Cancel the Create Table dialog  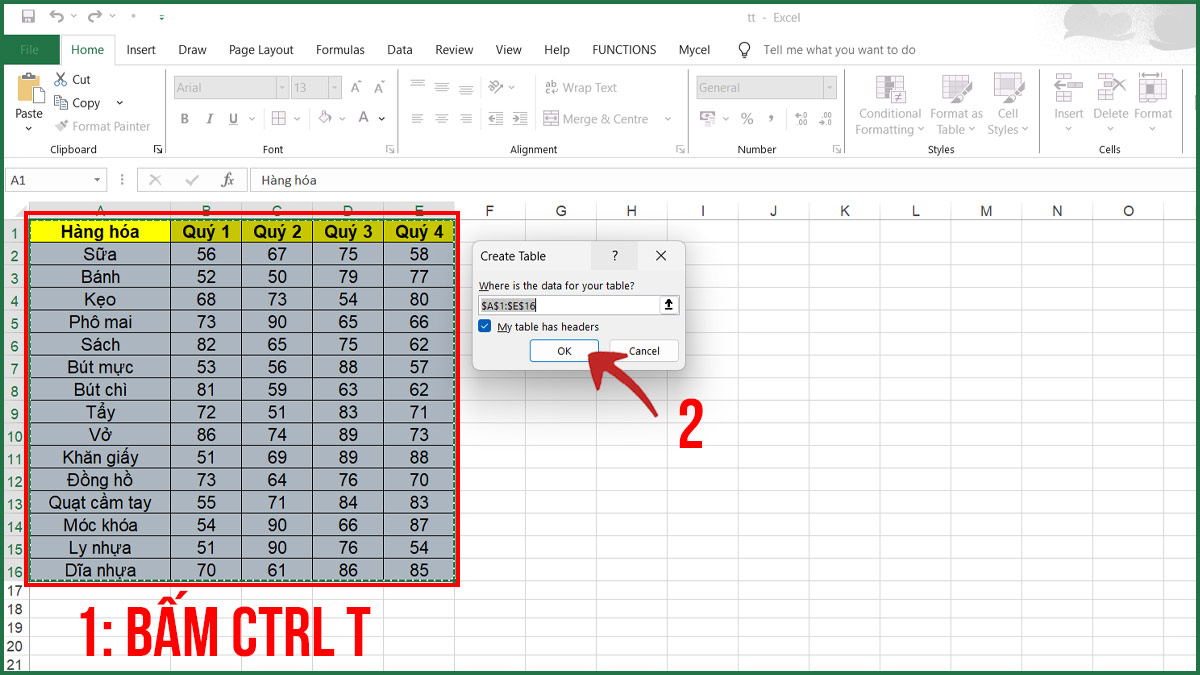(x=643, y=350)
